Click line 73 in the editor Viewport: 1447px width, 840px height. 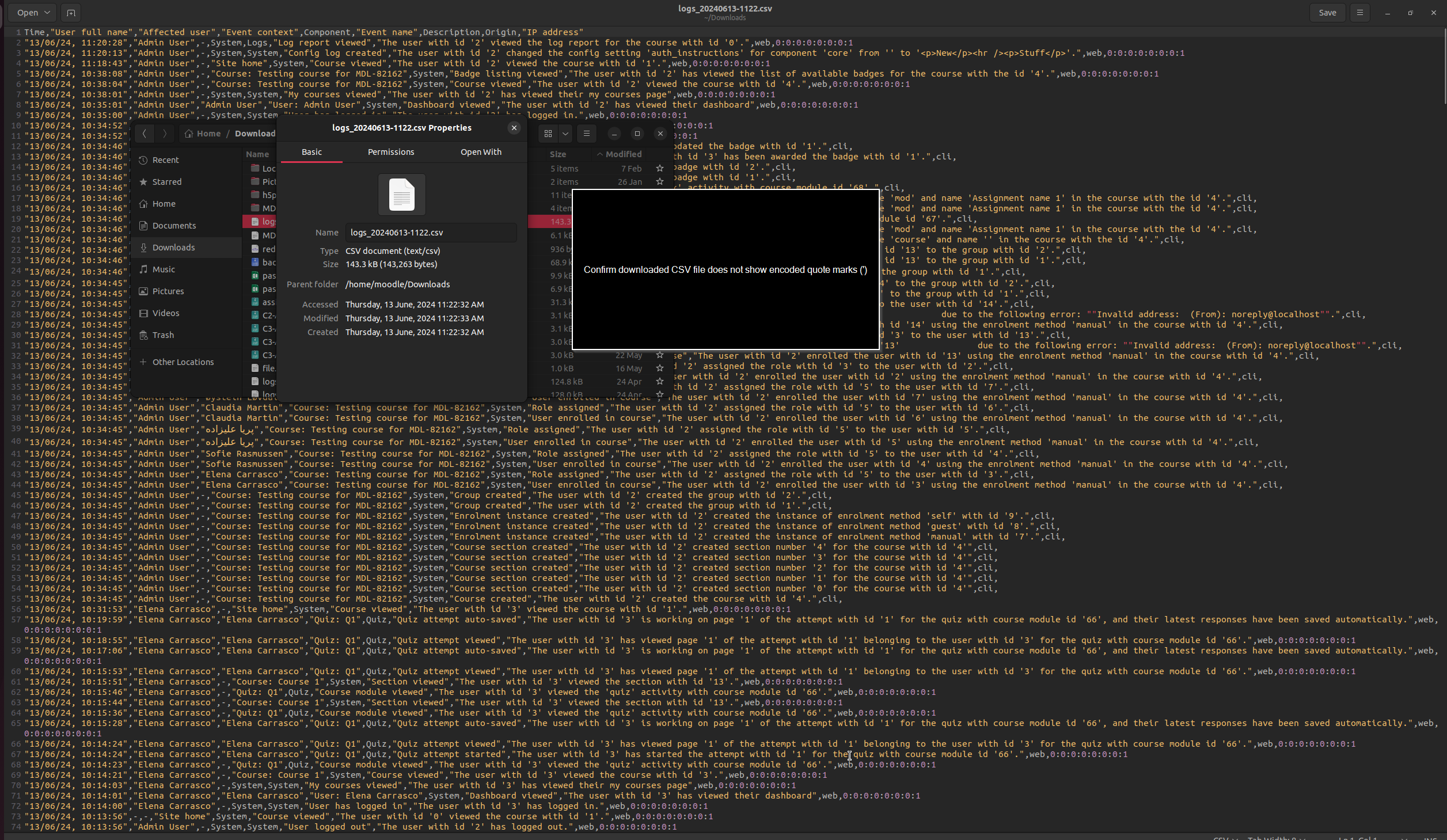pos(369,816)
